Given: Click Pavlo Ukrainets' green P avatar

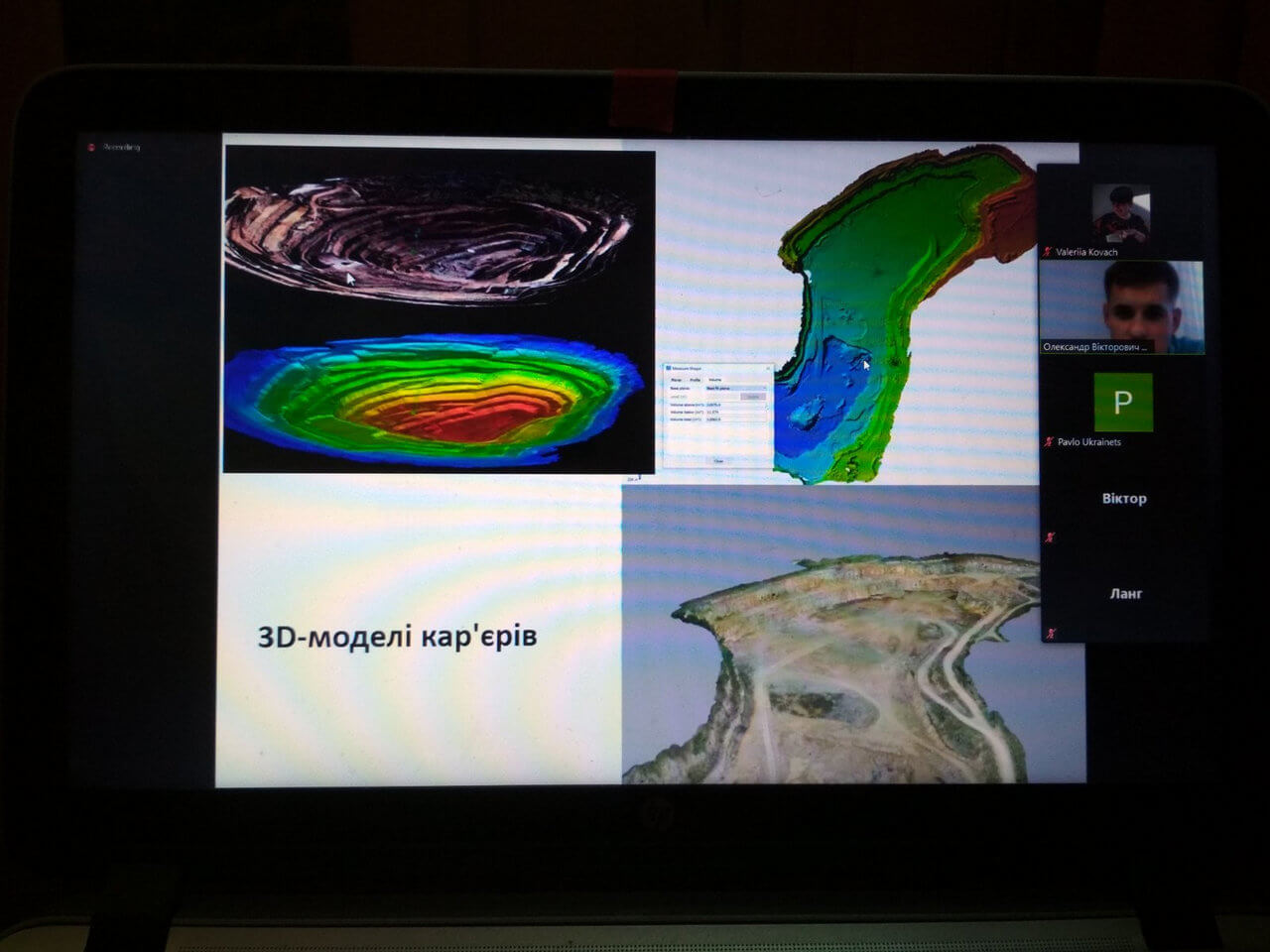Looking at the screenshot, I should pyautogui.click(x=1123, y=402).
